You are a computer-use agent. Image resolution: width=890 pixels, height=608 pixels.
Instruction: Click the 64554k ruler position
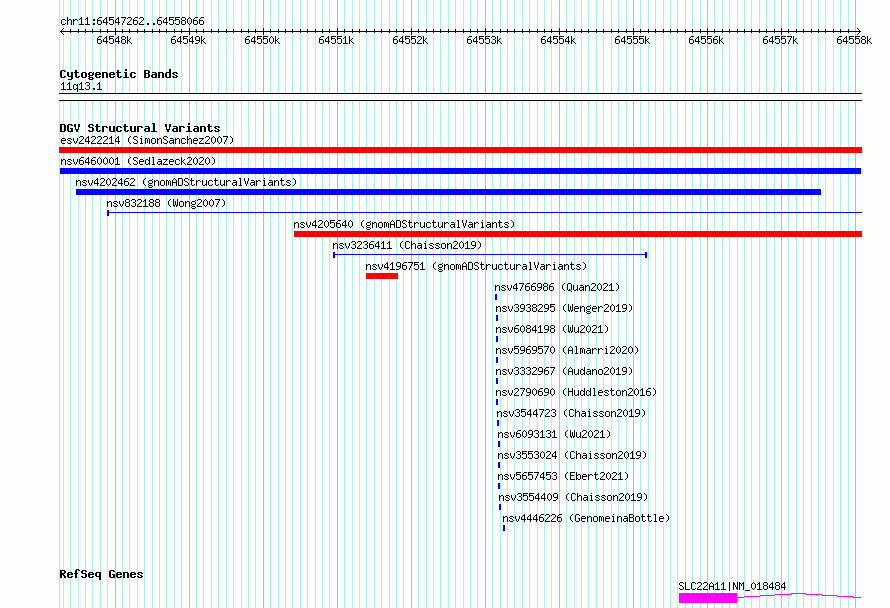pyautogui.click(x=558, y=40)
